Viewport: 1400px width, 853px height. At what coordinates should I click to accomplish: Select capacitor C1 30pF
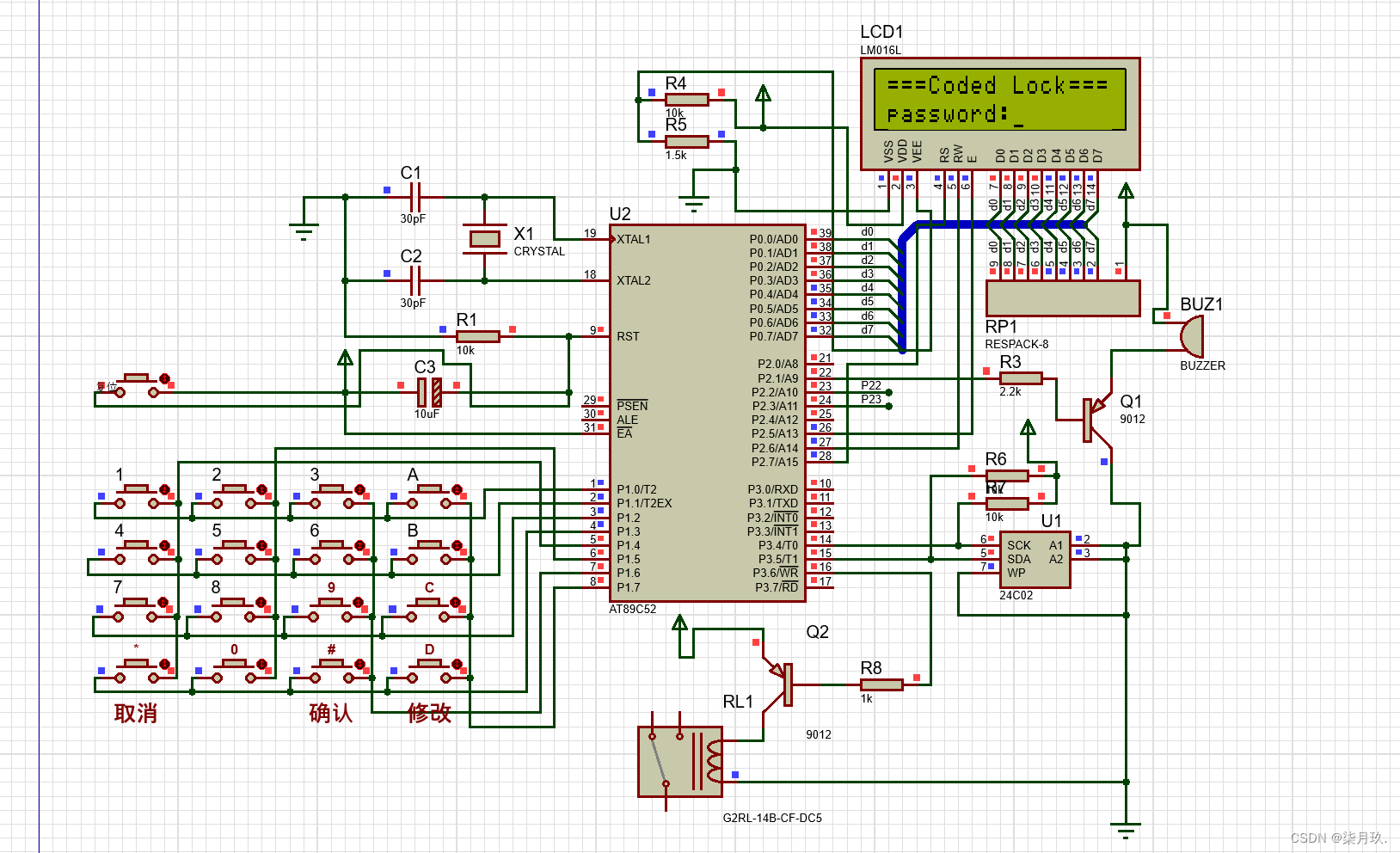click(x=415, y=198)
